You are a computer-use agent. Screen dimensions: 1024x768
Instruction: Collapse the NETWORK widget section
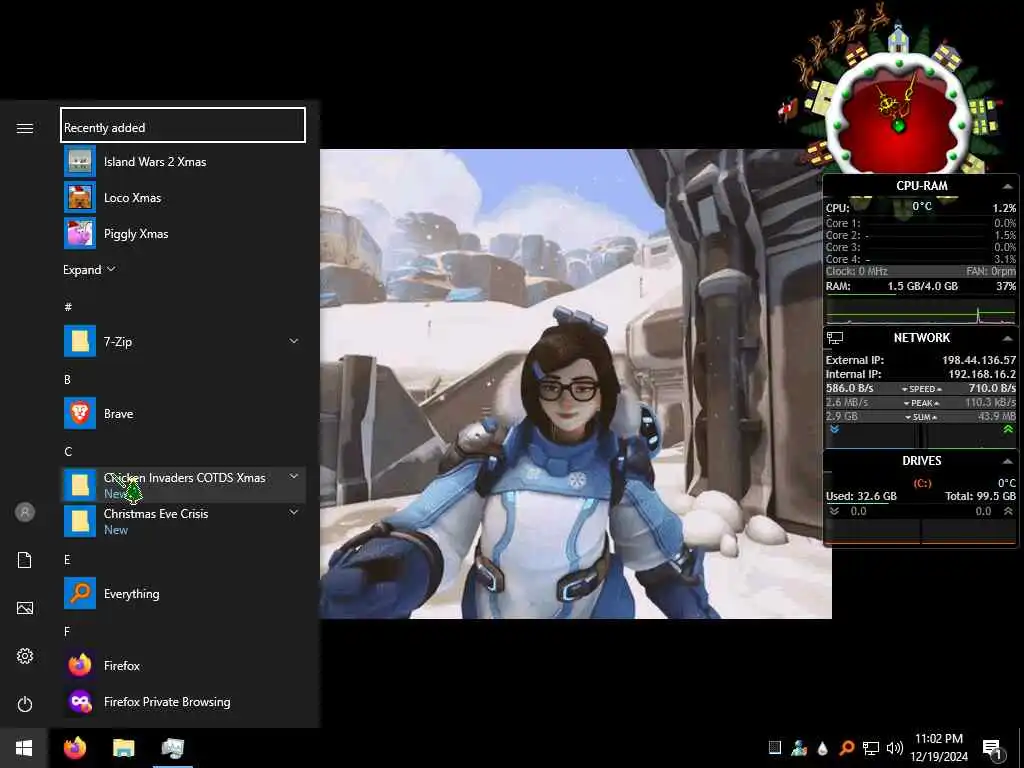[x=1008, y=338]
